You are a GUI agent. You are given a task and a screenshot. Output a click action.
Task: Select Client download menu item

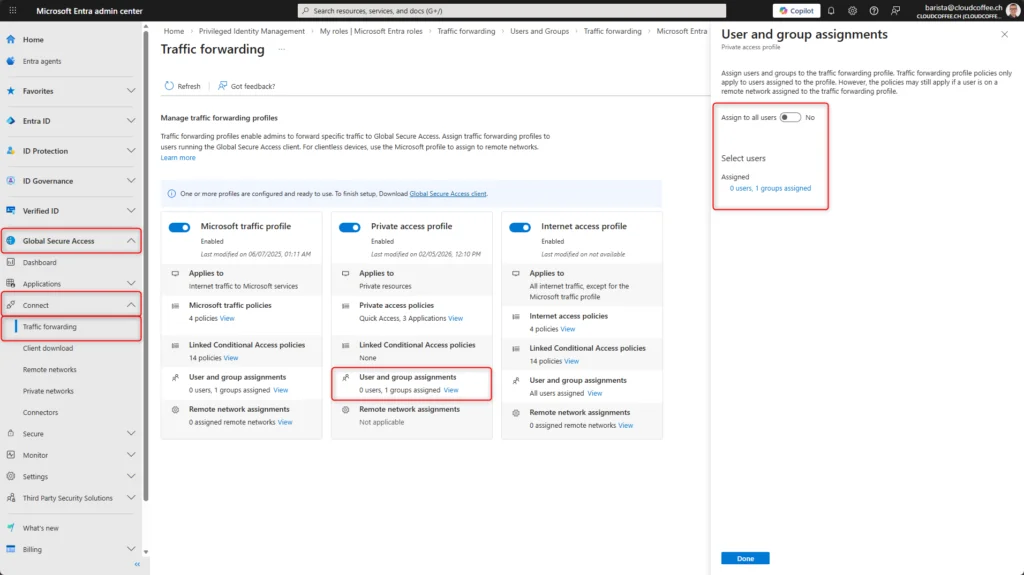click(48, 348)
